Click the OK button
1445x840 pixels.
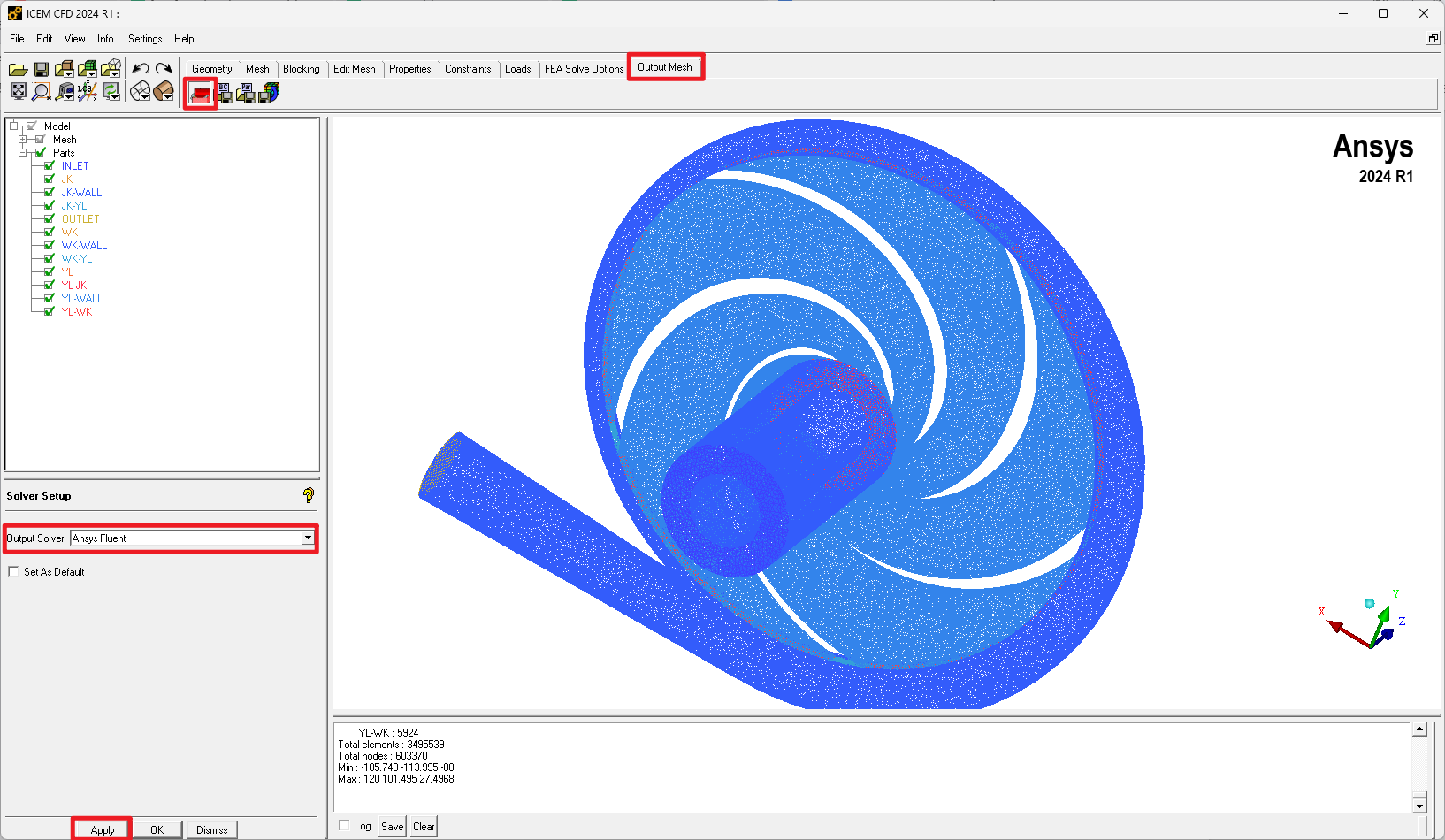pos(157,829)
